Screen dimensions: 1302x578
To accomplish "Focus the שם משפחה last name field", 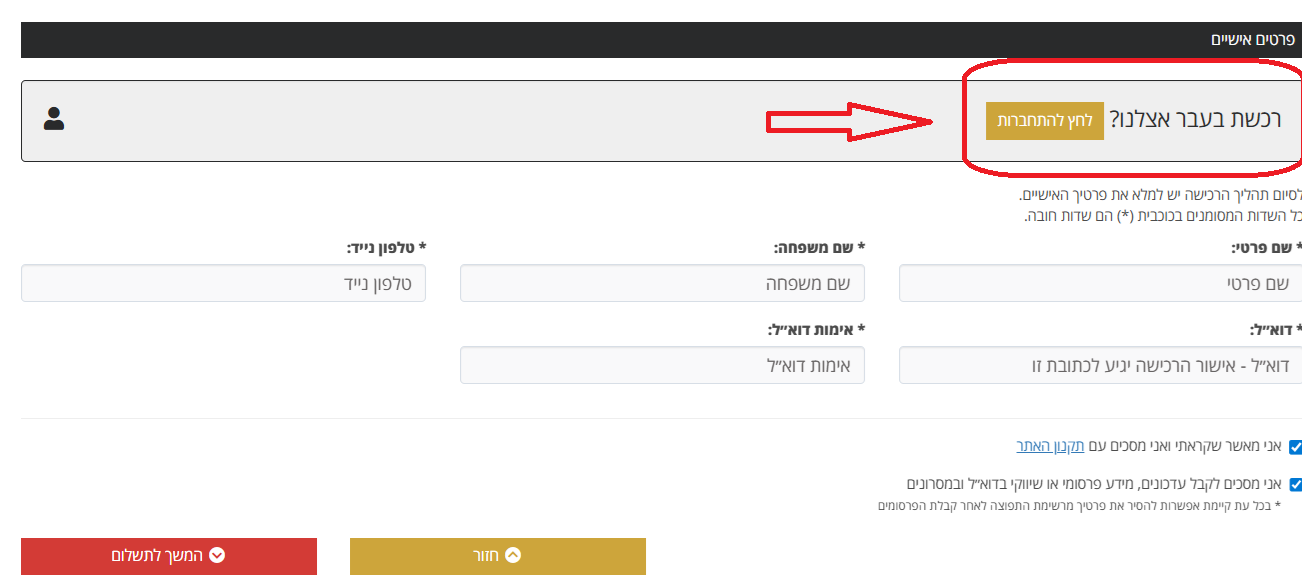I will coord(662,284).
